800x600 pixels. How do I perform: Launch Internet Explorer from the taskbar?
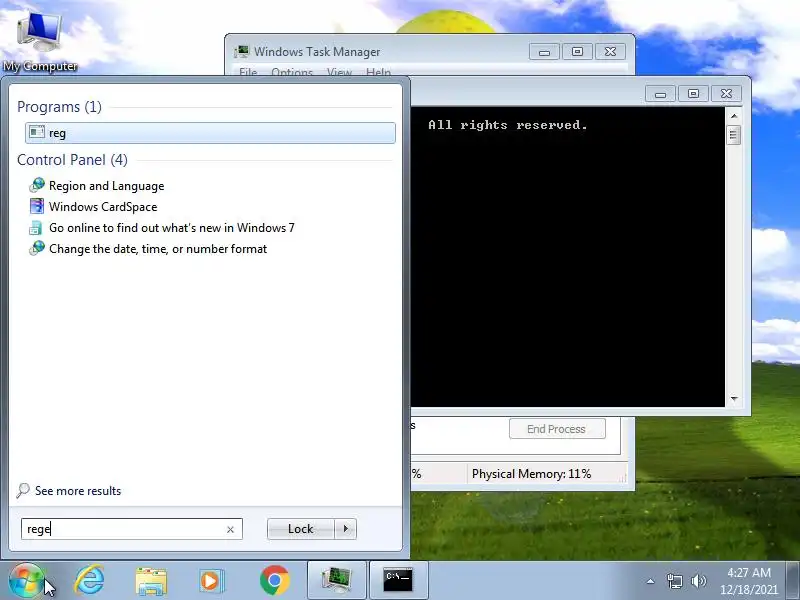(x=89, y=580)
